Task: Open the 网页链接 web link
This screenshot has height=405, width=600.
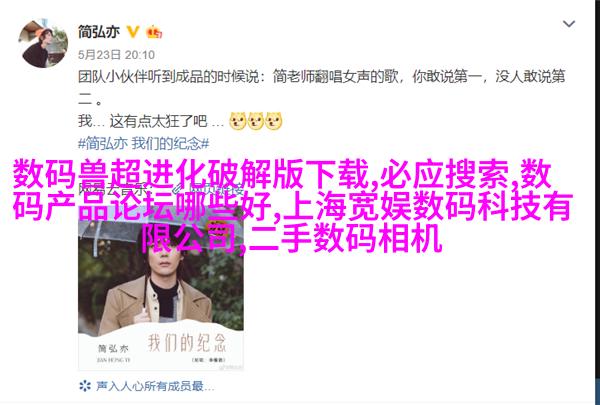Action: point(216,189)
